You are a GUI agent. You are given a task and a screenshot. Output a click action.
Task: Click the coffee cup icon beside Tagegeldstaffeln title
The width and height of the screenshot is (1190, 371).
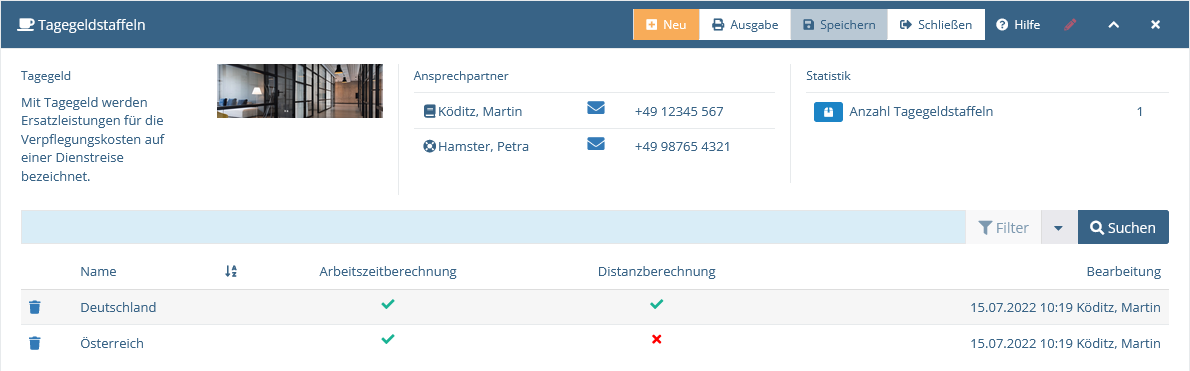tap(26, 25)
